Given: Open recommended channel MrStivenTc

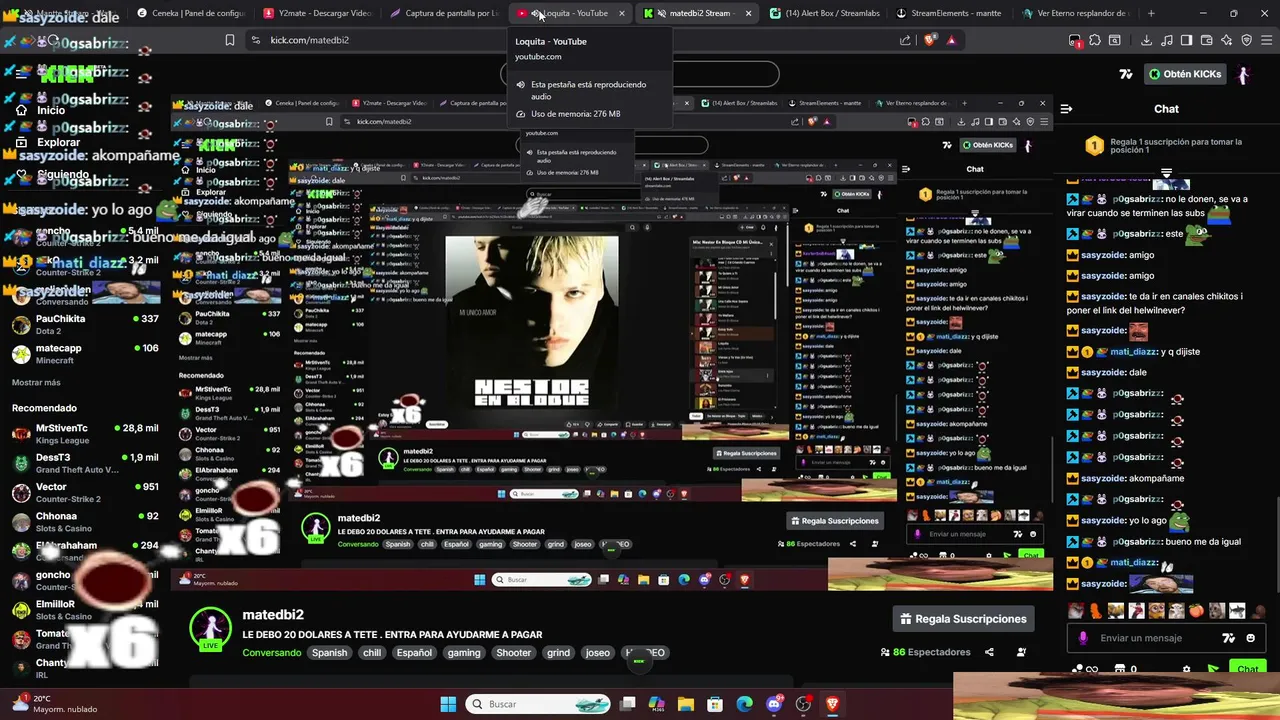Looking at the screenshot, I should (x=85, y=434).
